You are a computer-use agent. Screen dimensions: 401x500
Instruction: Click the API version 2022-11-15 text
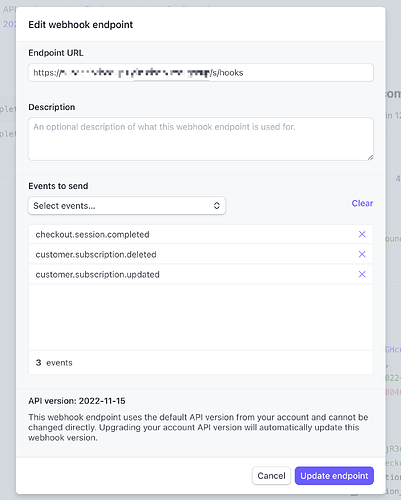coord(77,401)
